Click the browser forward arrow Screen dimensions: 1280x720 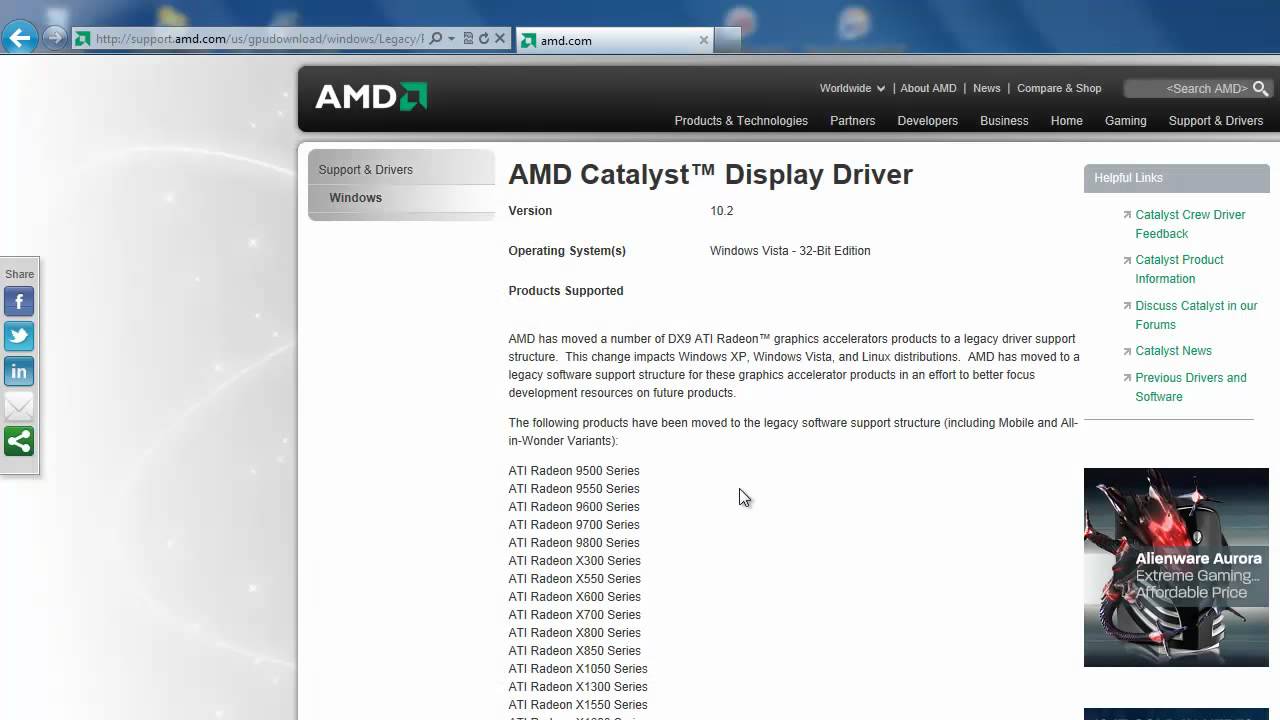coord(55,38)
